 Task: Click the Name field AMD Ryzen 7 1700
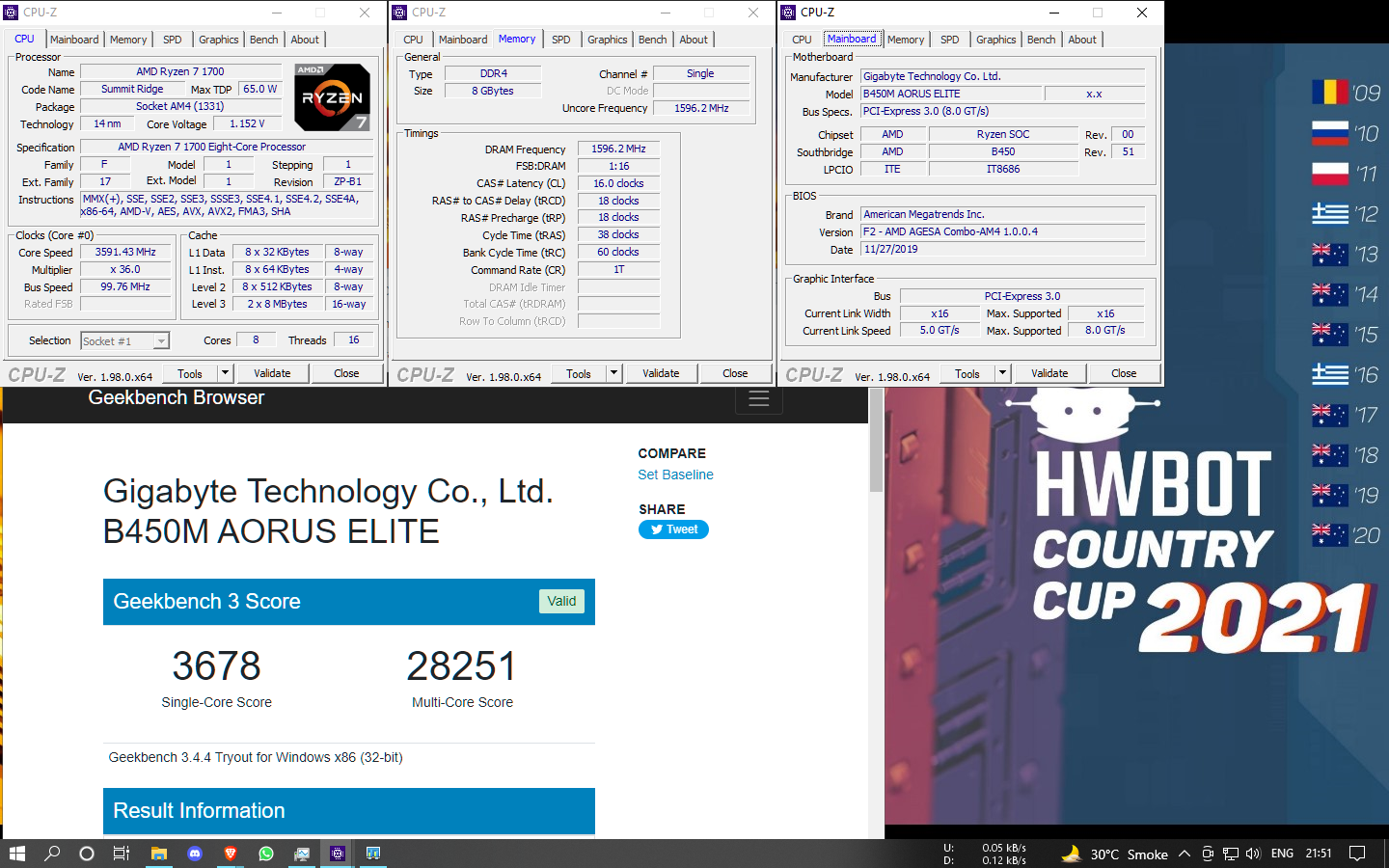click(180, 71)
